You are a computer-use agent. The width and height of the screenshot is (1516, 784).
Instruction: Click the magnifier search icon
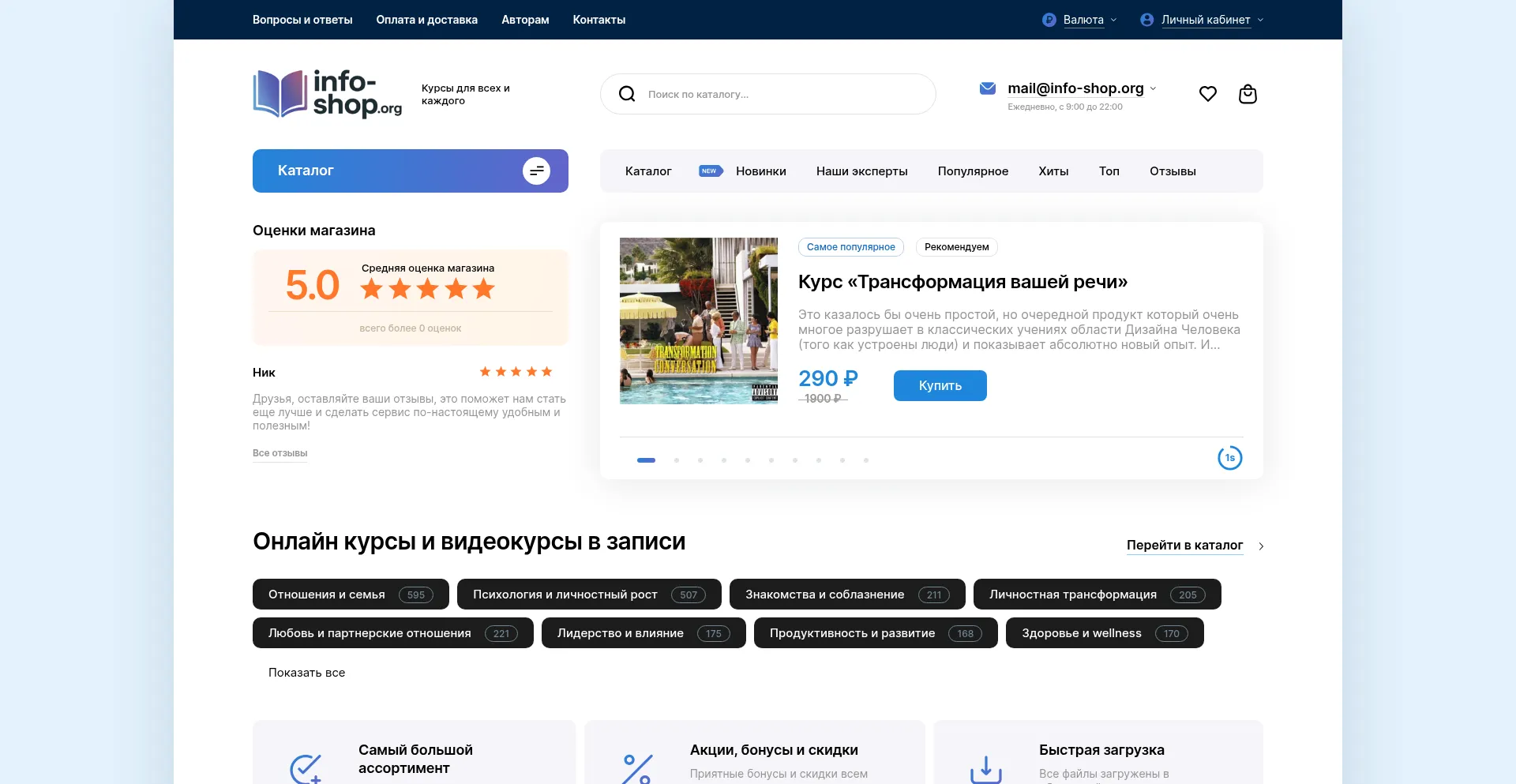[x=627, y=94]
